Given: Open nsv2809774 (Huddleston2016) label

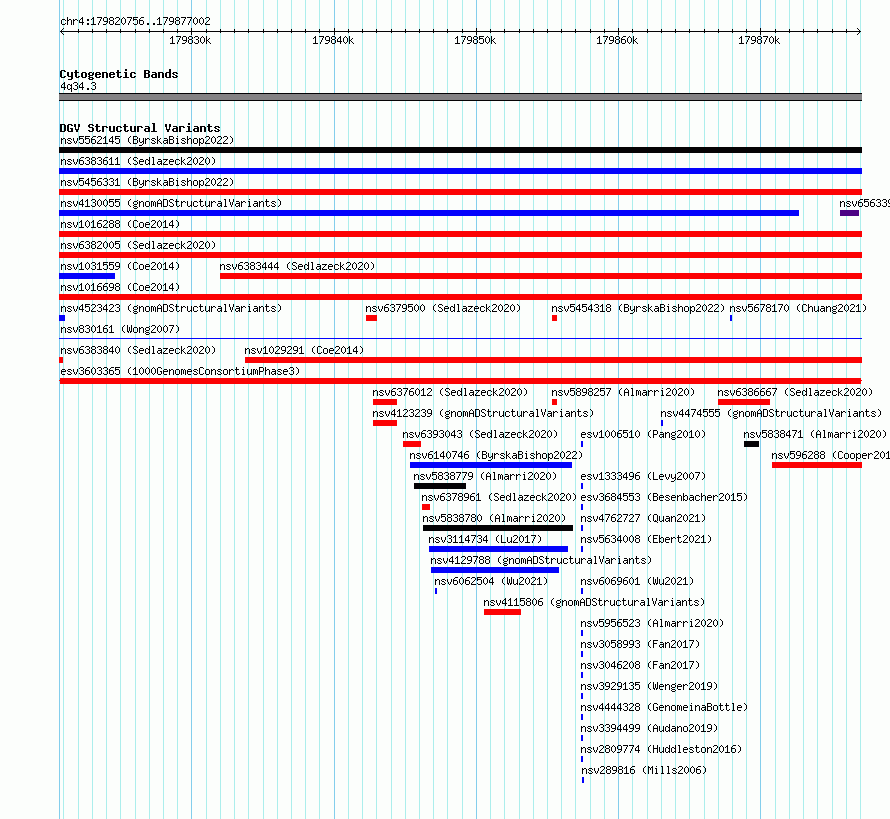Looking at the screenshot, I should click(661, 749).
